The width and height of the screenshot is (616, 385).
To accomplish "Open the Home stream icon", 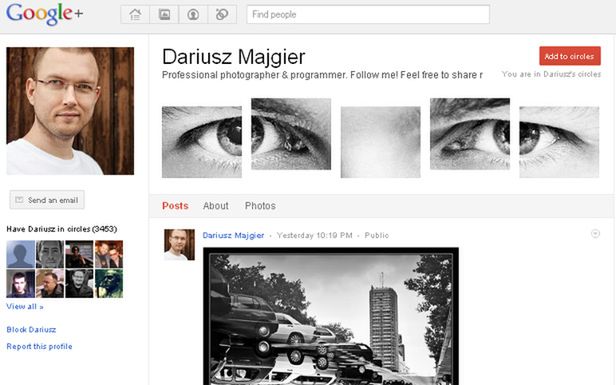I will (x=135, y=15).
